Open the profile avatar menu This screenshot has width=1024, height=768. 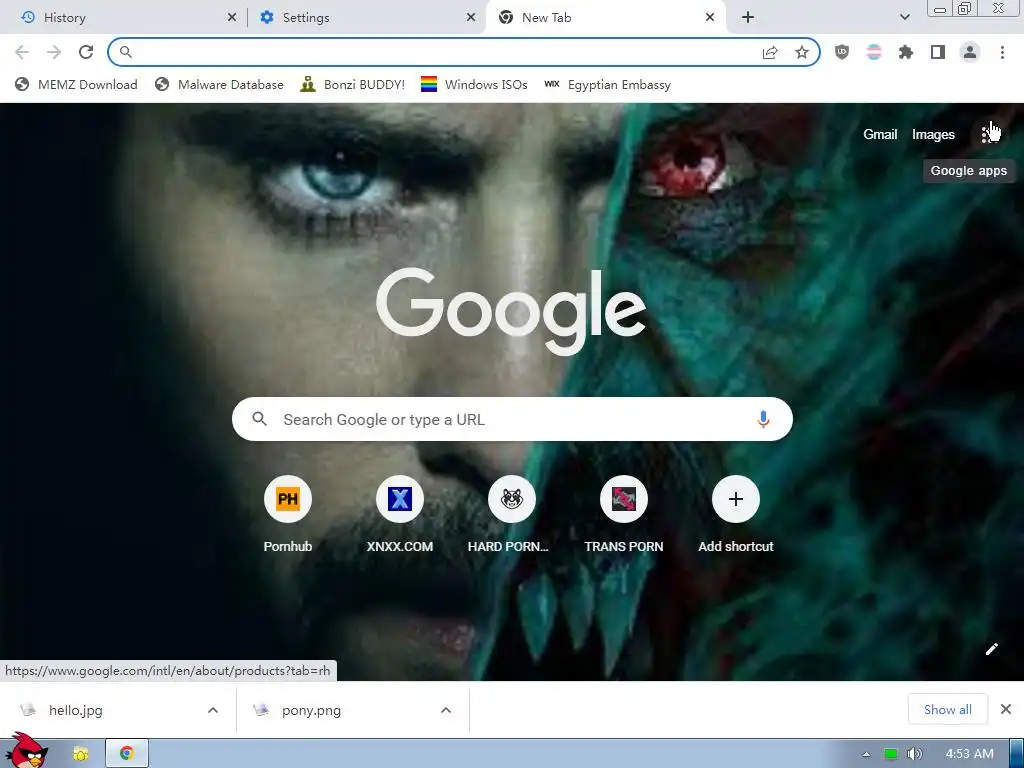tap(970, 52)
